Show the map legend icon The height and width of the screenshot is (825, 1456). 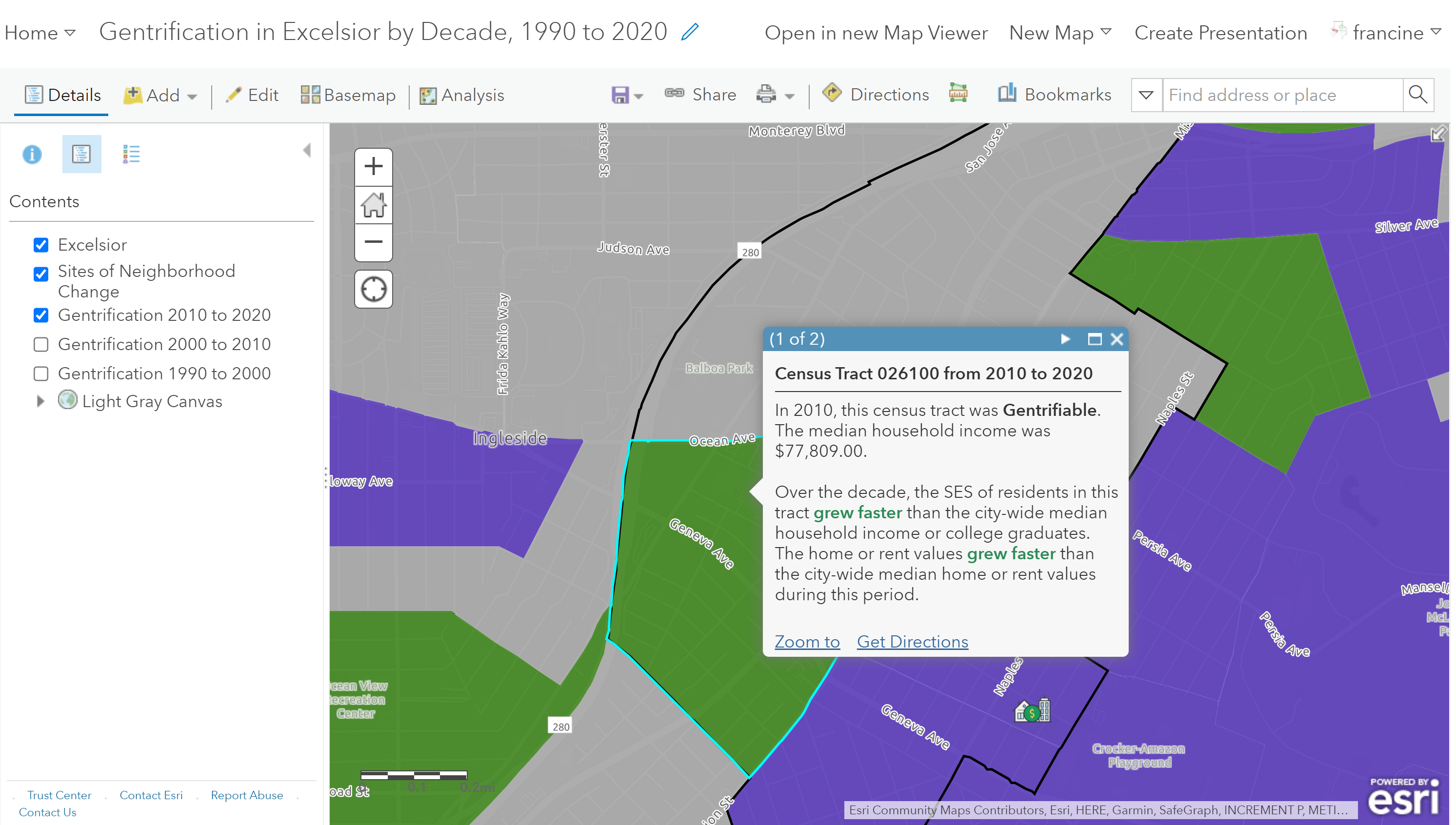click(x=131, y=154)
